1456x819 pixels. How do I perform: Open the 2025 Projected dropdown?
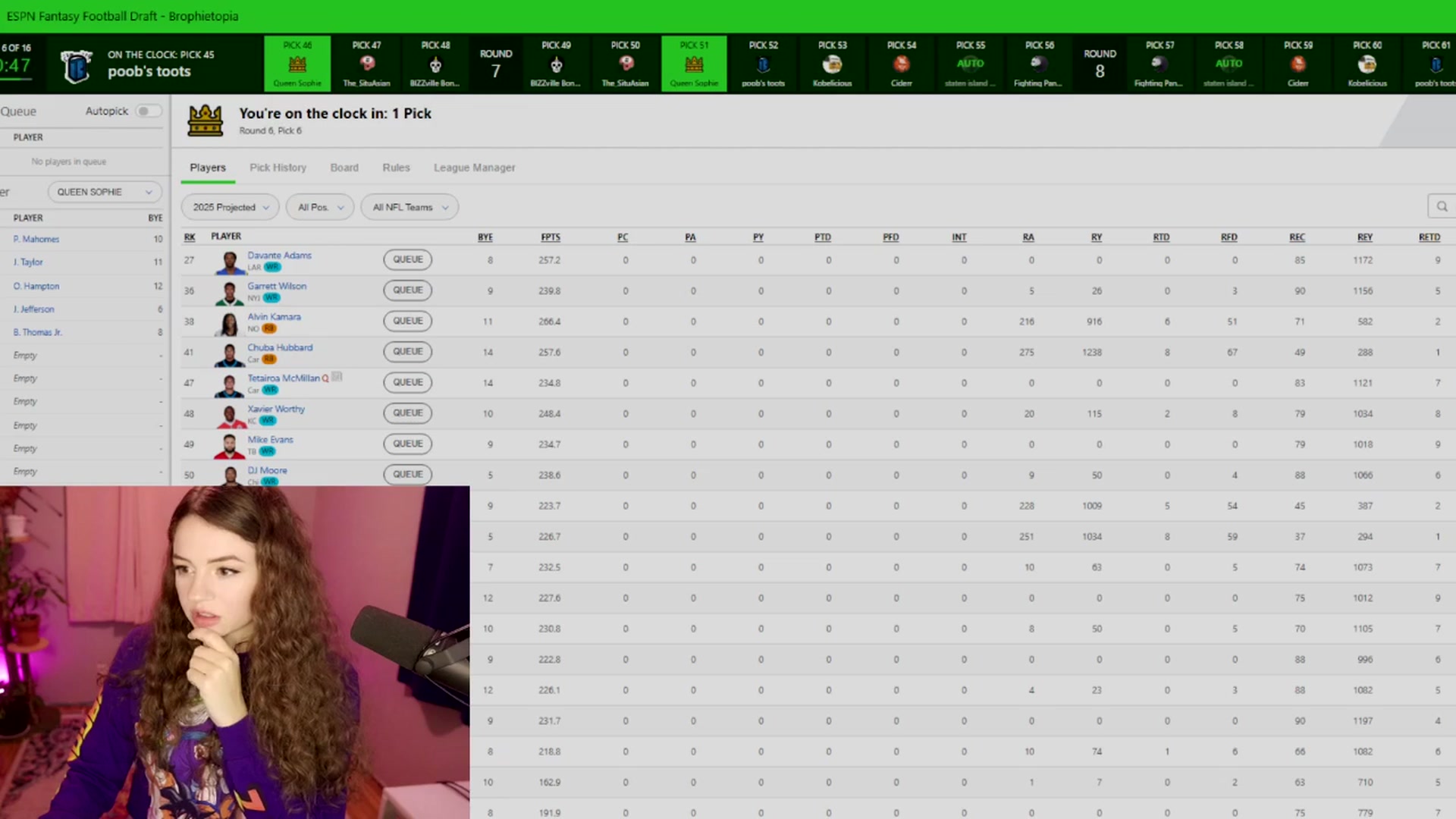click(x=230, y=207)
